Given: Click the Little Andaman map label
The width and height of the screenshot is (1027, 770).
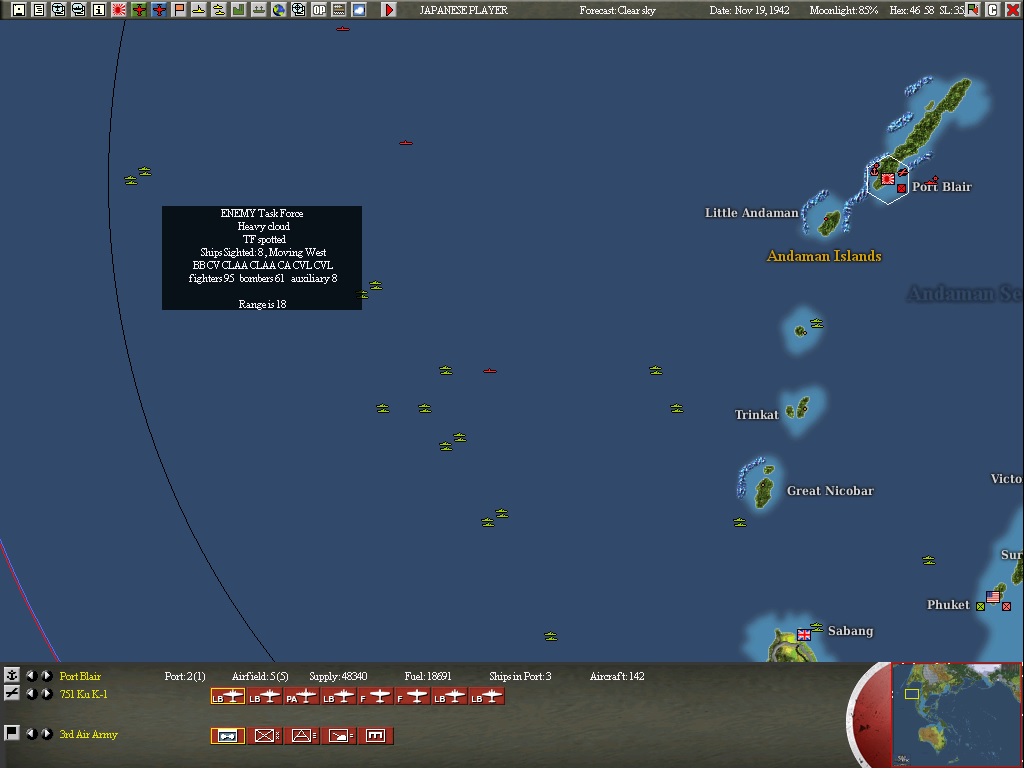Looking at the screenshot, I should (751, 213).
